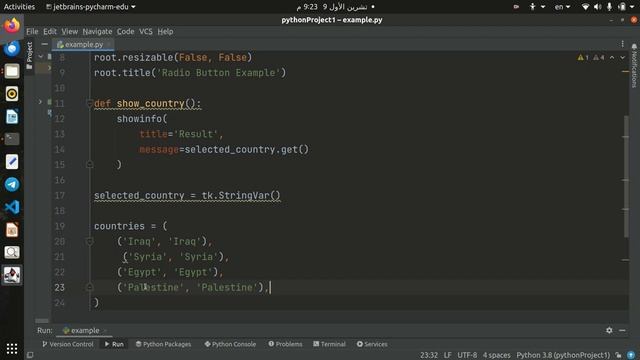The width and height of the screenshot is (640, 360).
Task: Open the magnifier app in the dock
Action: (12, 252)
